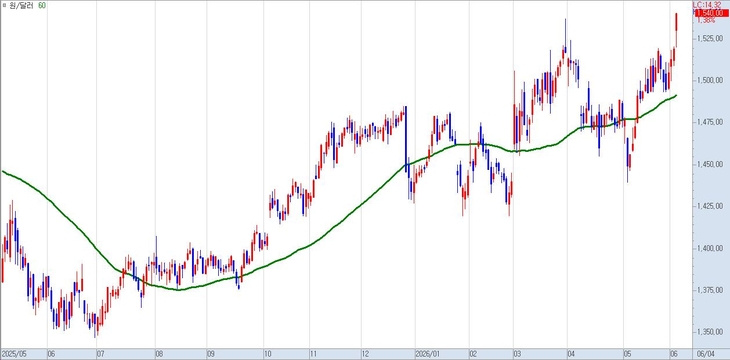The width and height of the screenshot is (730, 360).
Task: Select the 08 month date axis marker
Action: [158, 353]
